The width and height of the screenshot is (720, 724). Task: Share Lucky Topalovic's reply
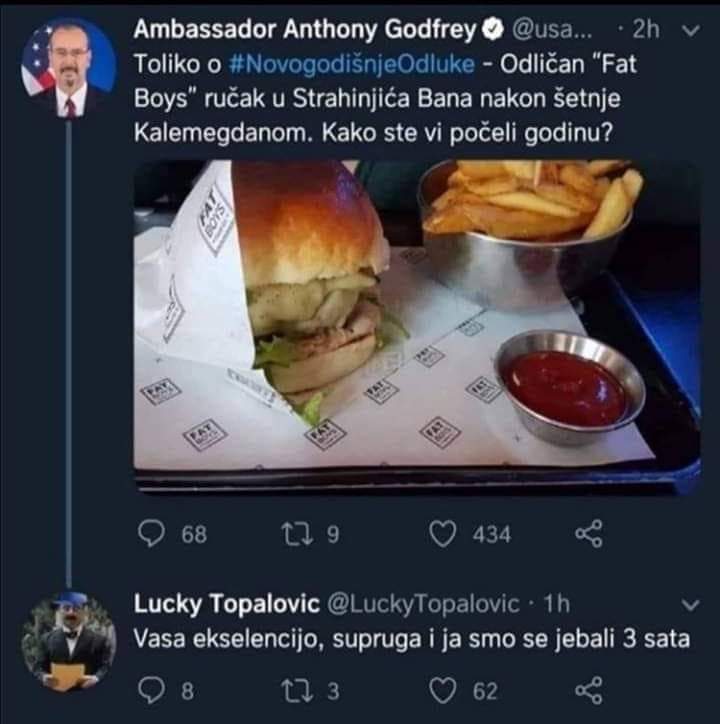pos(589,691)
